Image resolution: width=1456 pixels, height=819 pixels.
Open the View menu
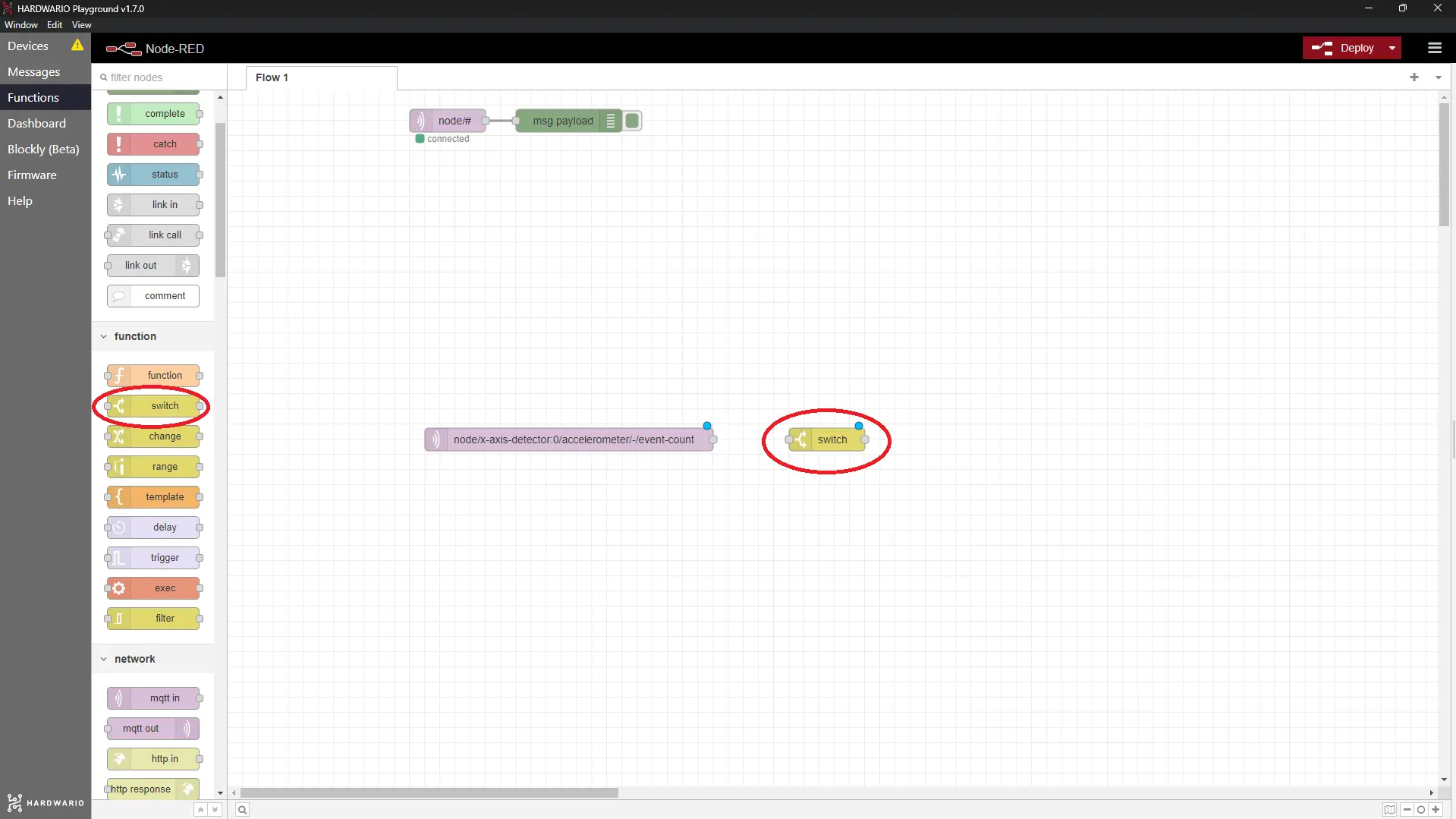point(81,25)
